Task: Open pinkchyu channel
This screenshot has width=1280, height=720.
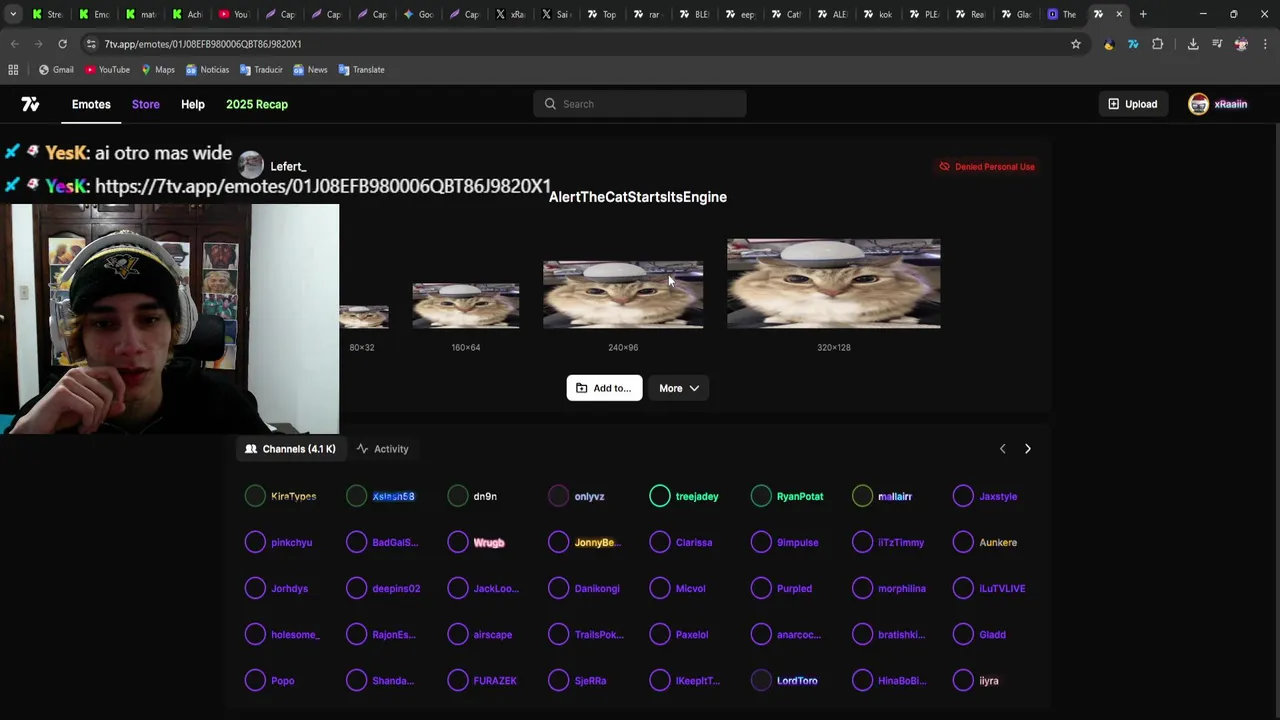Action: [x=279, y=542]
